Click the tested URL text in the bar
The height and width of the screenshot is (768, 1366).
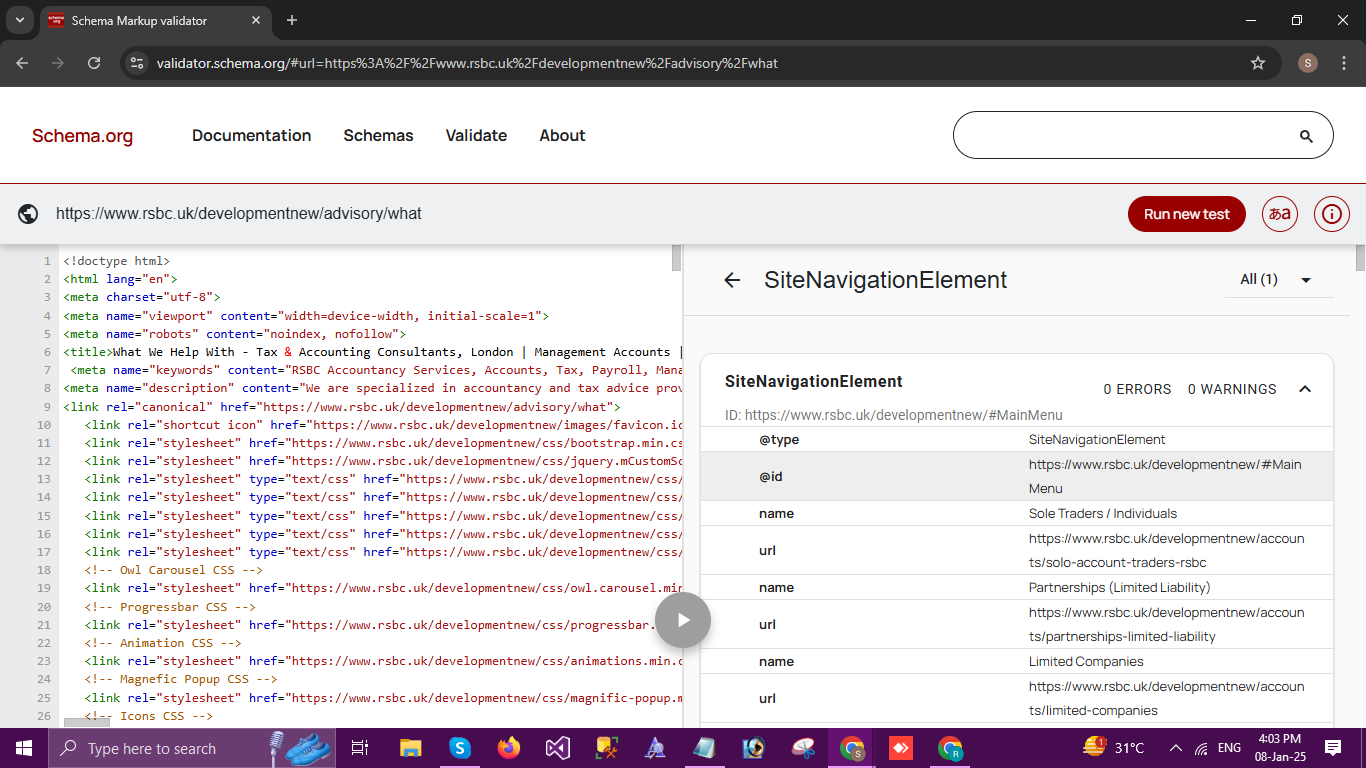coord(239,214)
